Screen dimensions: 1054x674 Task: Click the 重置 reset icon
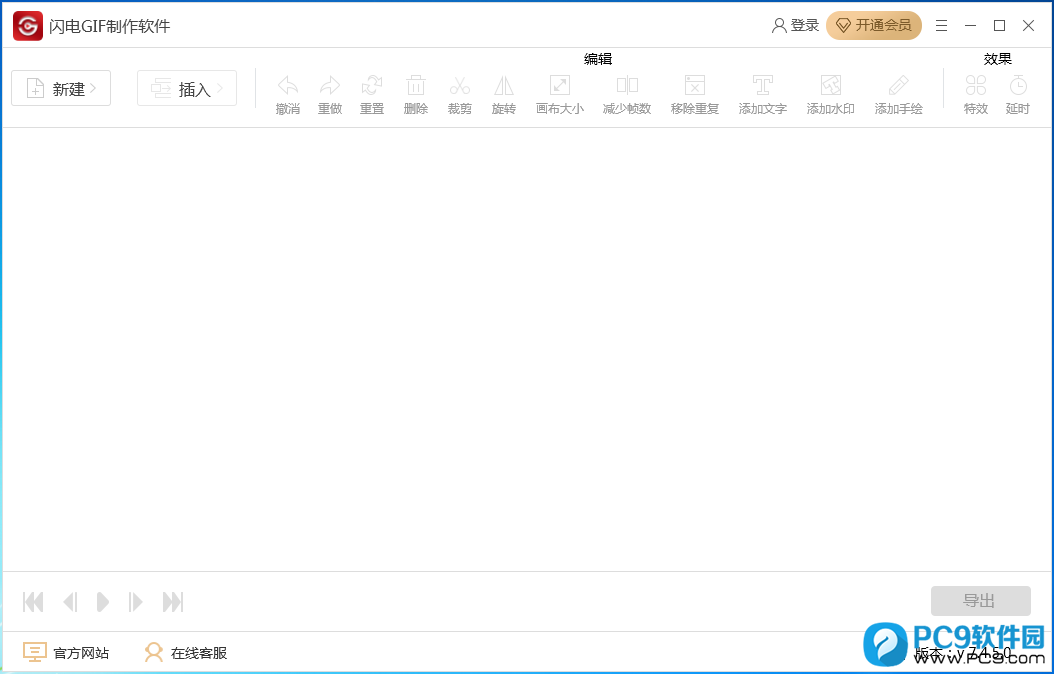click(372, 86)
